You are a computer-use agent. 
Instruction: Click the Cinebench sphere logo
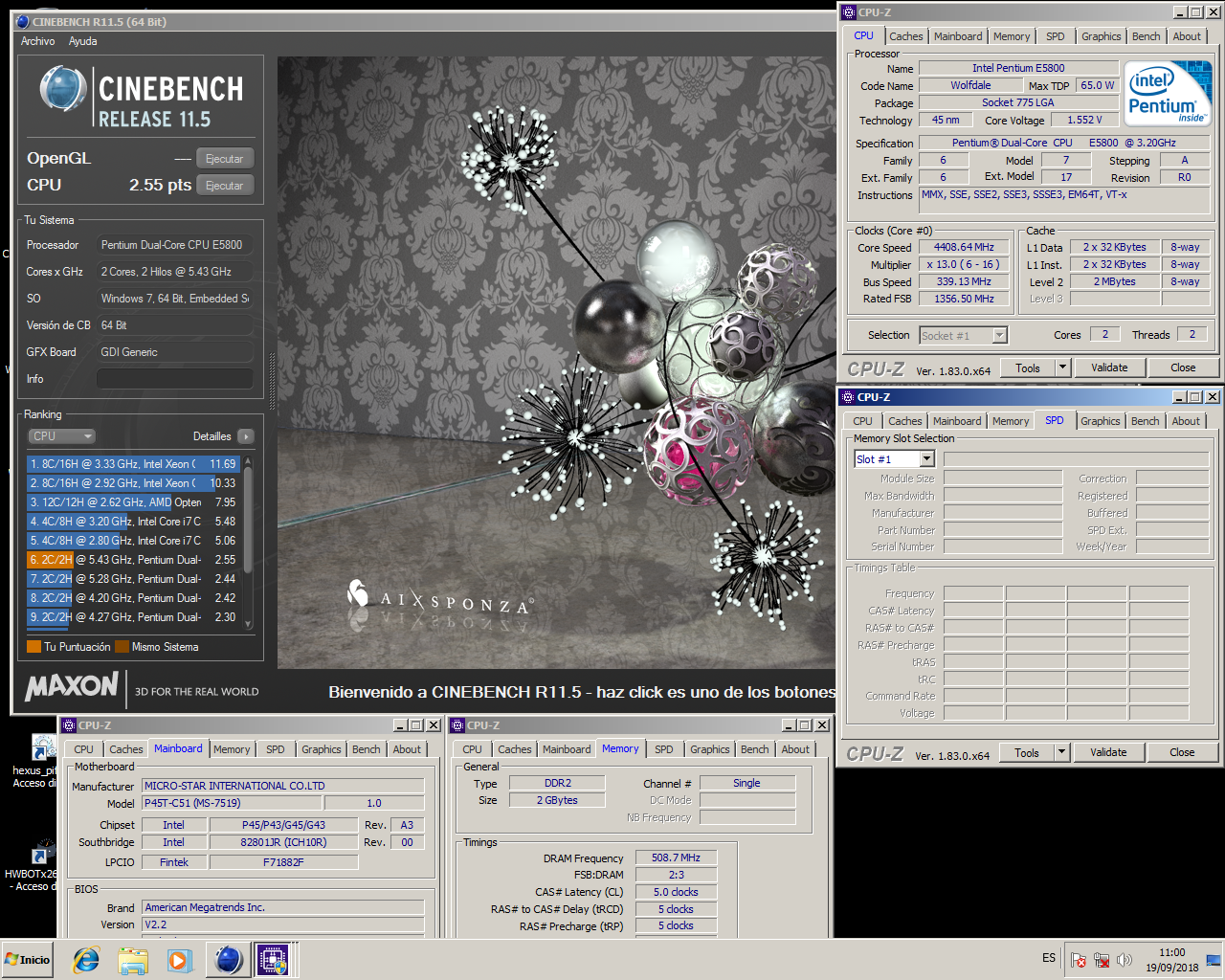[63, 89]
